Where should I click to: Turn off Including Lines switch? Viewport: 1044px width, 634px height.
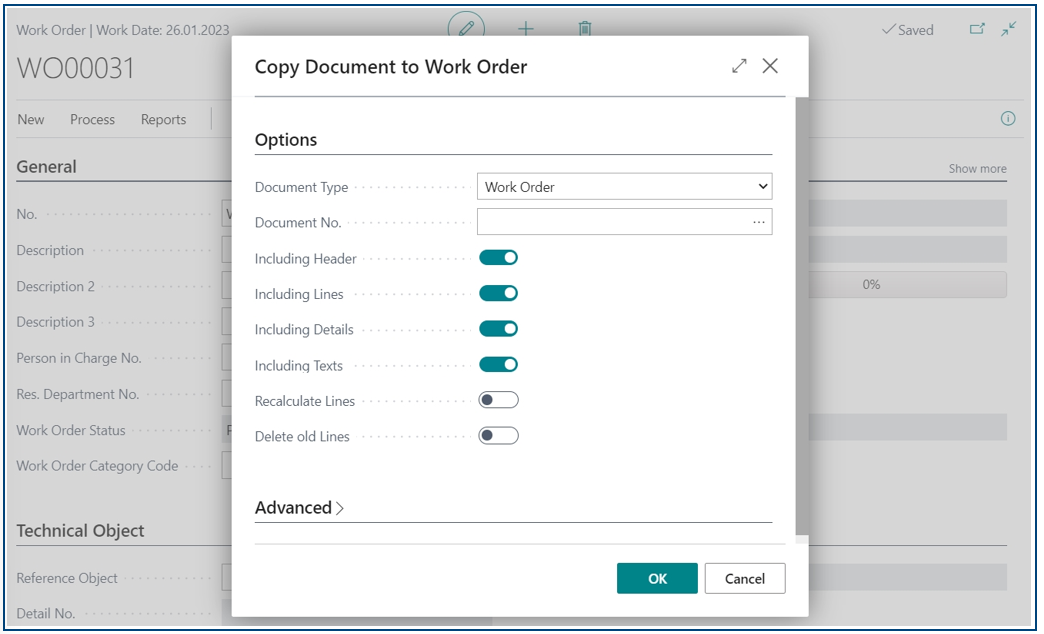pos(498,293)
